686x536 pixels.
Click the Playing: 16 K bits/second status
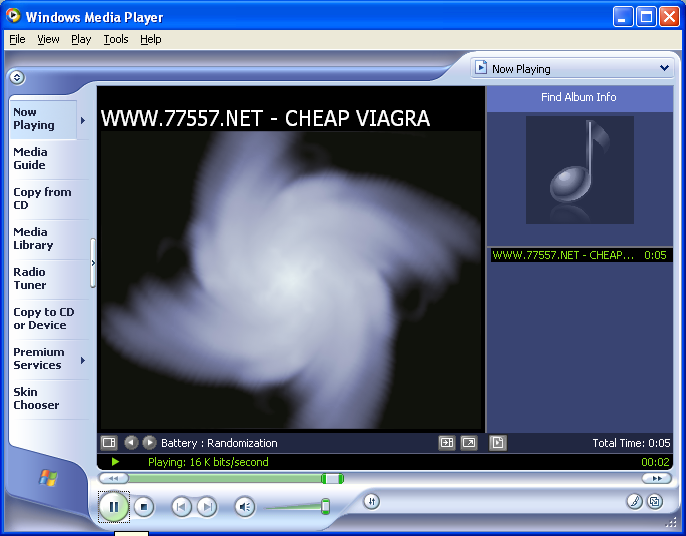pos(208,462)
